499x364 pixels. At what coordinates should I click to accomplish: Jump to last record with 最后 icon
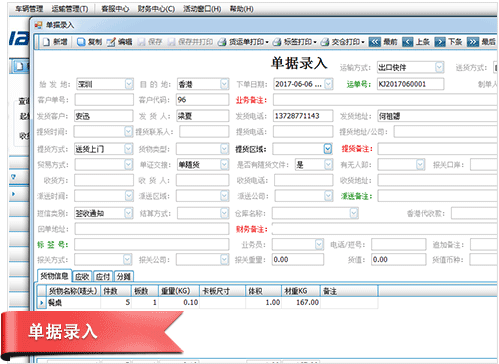[473, 42]
